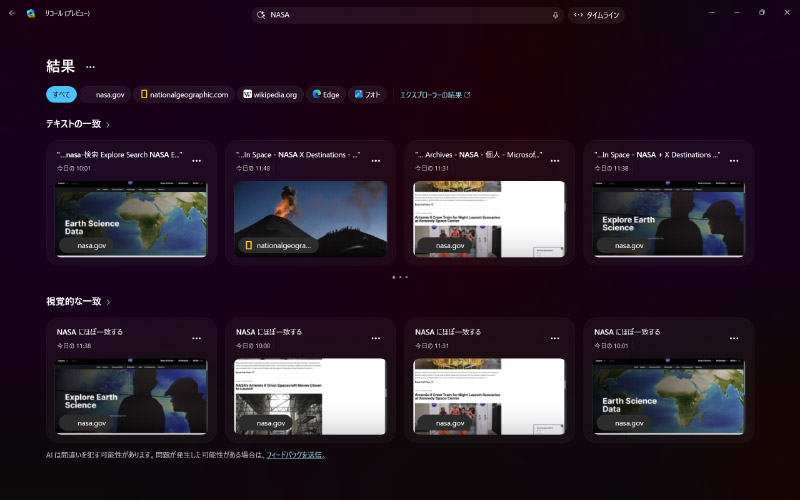This screenshot has width=800, height=500.
Task: Click the nationalgeogra... source badge on volcano card
Action: [x=278, y=245]
